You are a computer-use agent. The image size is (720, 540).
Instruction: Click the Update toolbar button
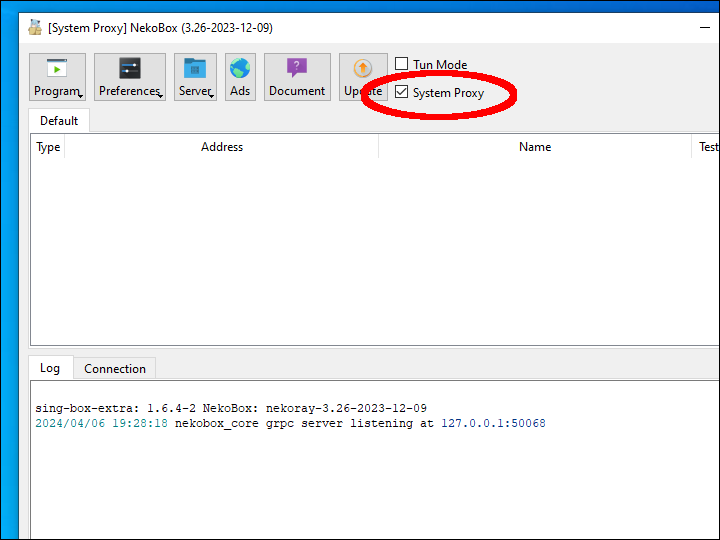coord(363,77)
